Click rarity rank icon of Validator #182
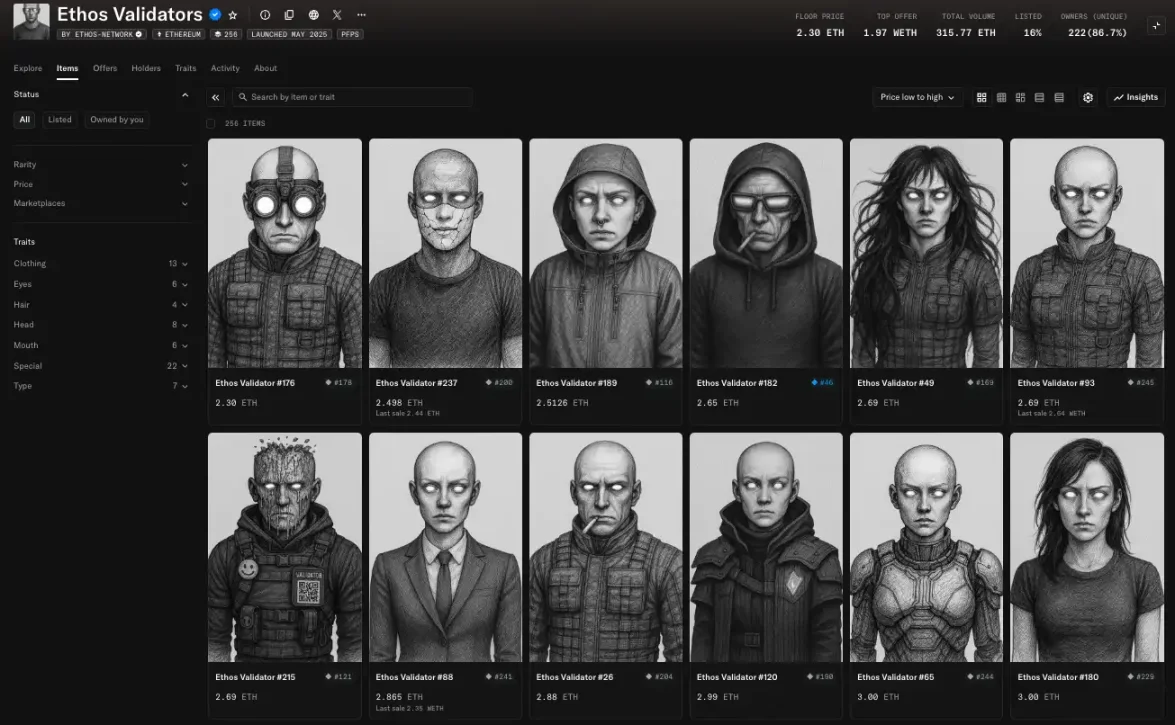The image size is (1175, 725). point(815,382)
